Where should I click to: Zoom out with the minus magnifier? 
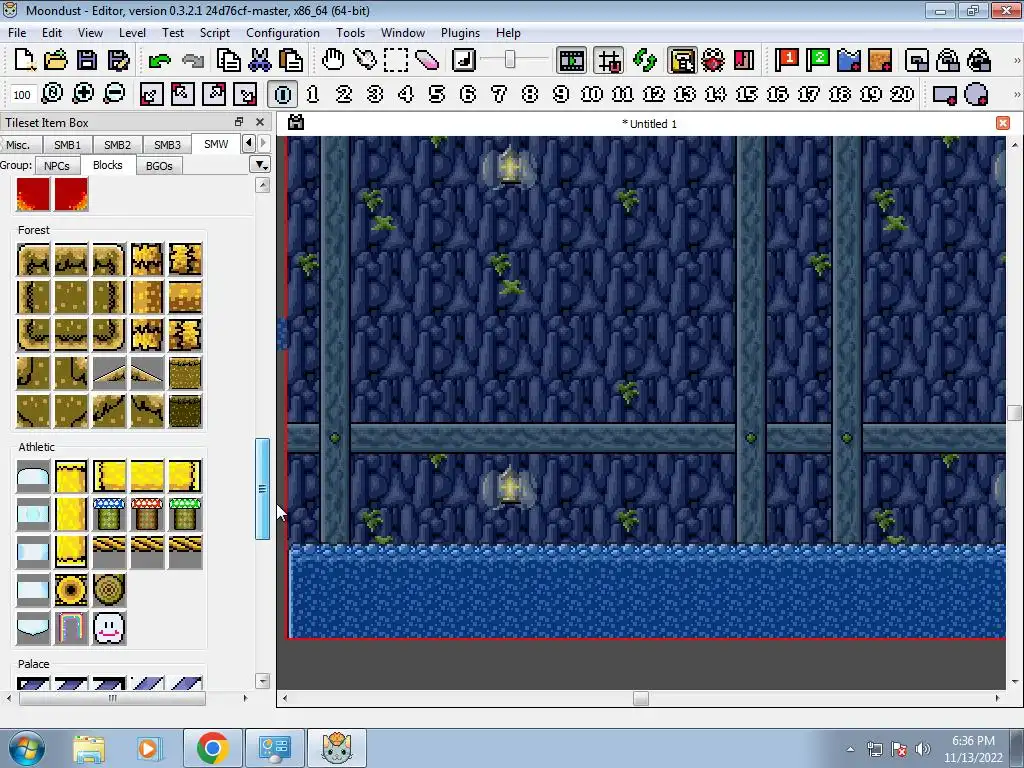point(114,94)
